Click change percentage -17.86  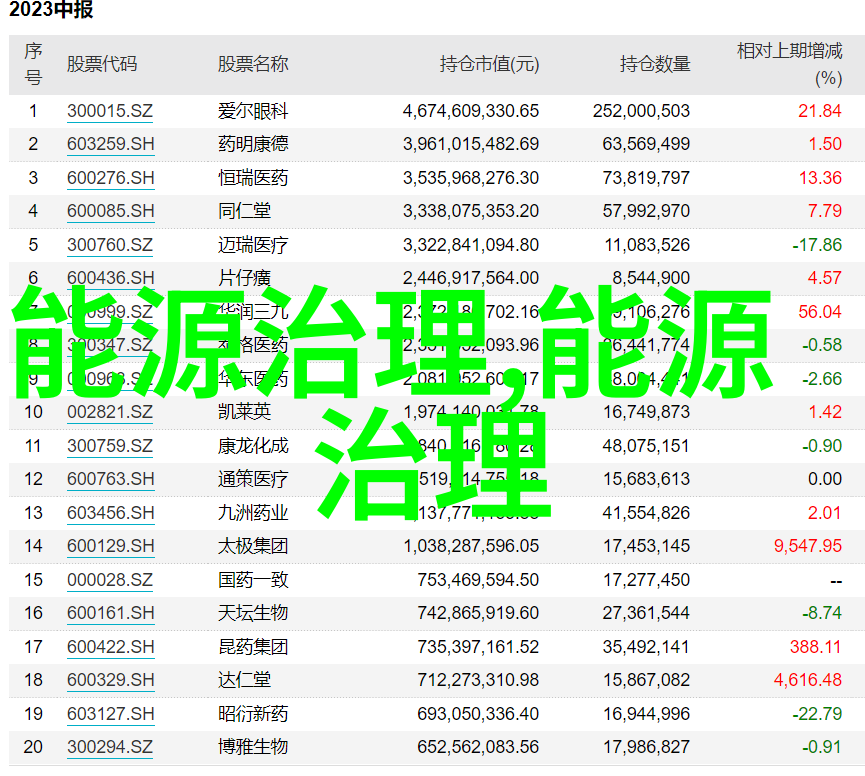coord(817,245)
